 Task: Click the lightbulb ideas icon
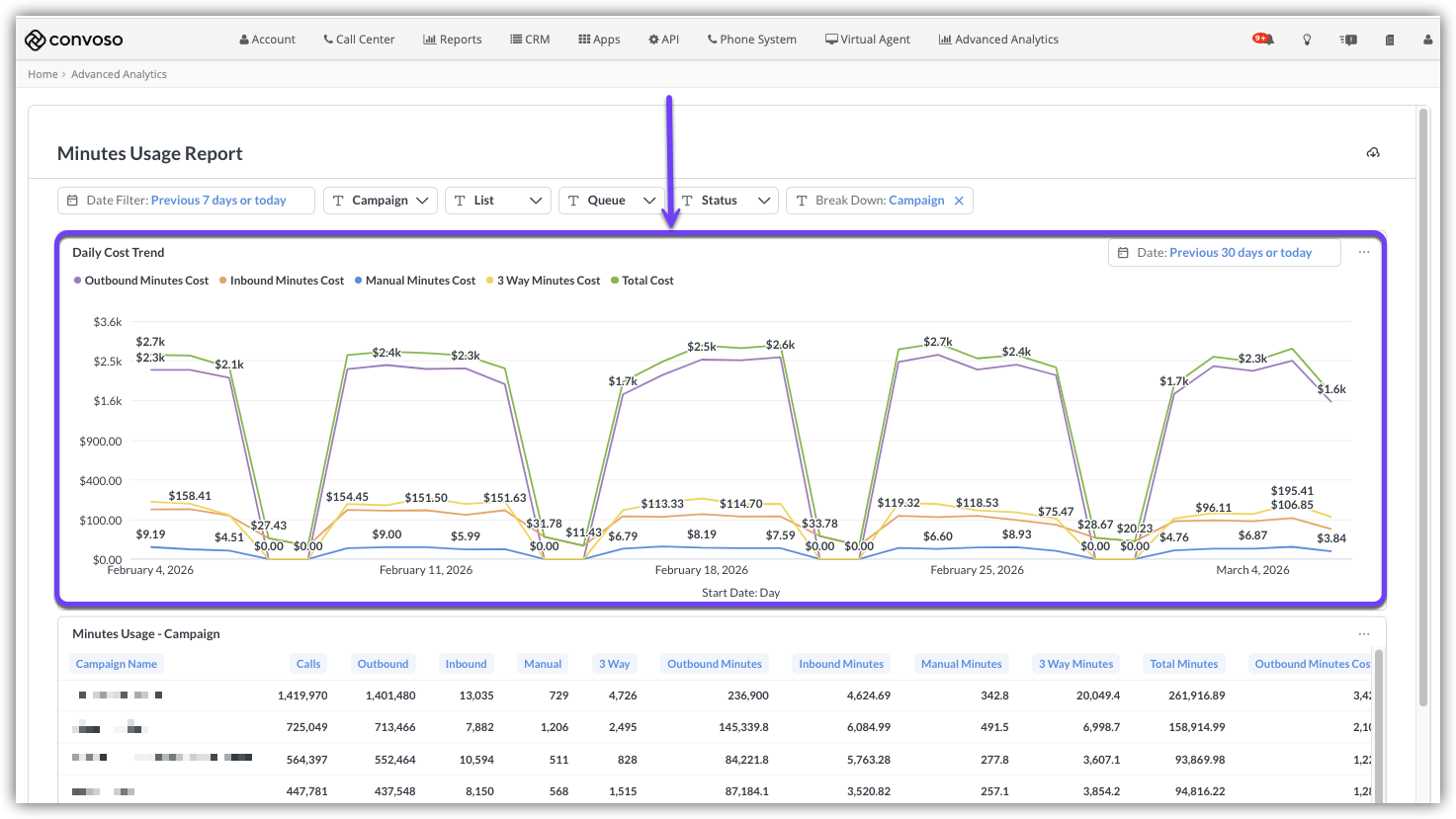tap(1307, 41)
